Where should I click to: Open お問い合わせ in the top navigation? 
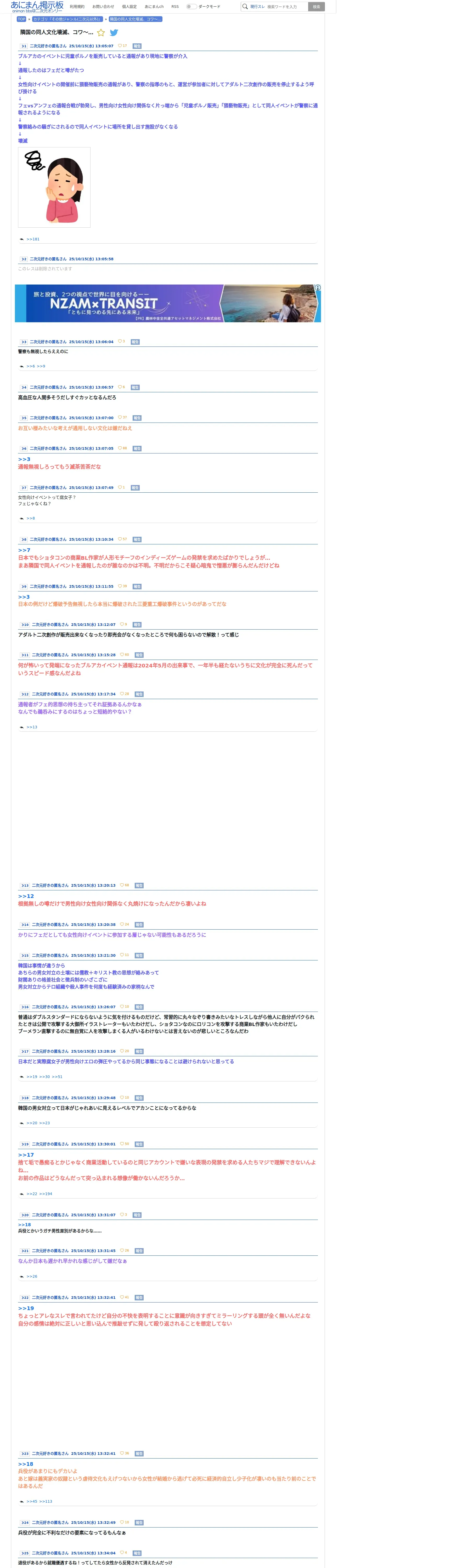pos(103,7)
